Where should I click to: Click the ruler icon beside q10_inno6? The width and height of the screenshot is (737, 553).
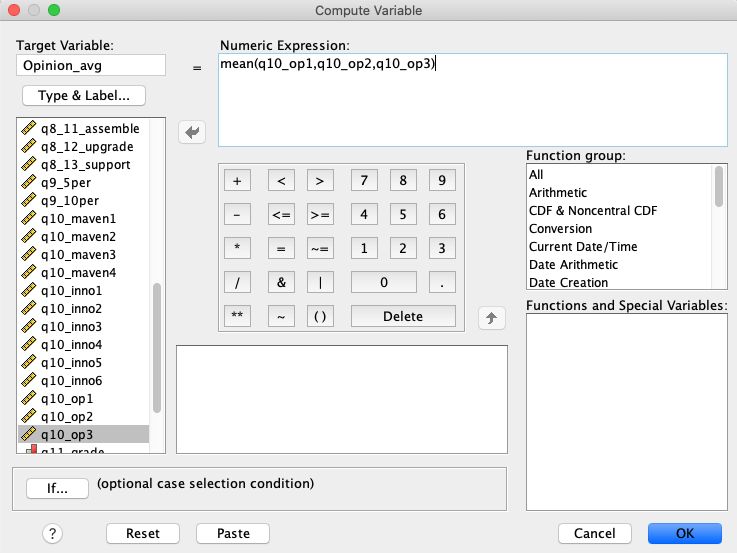(x=29, y=380)
